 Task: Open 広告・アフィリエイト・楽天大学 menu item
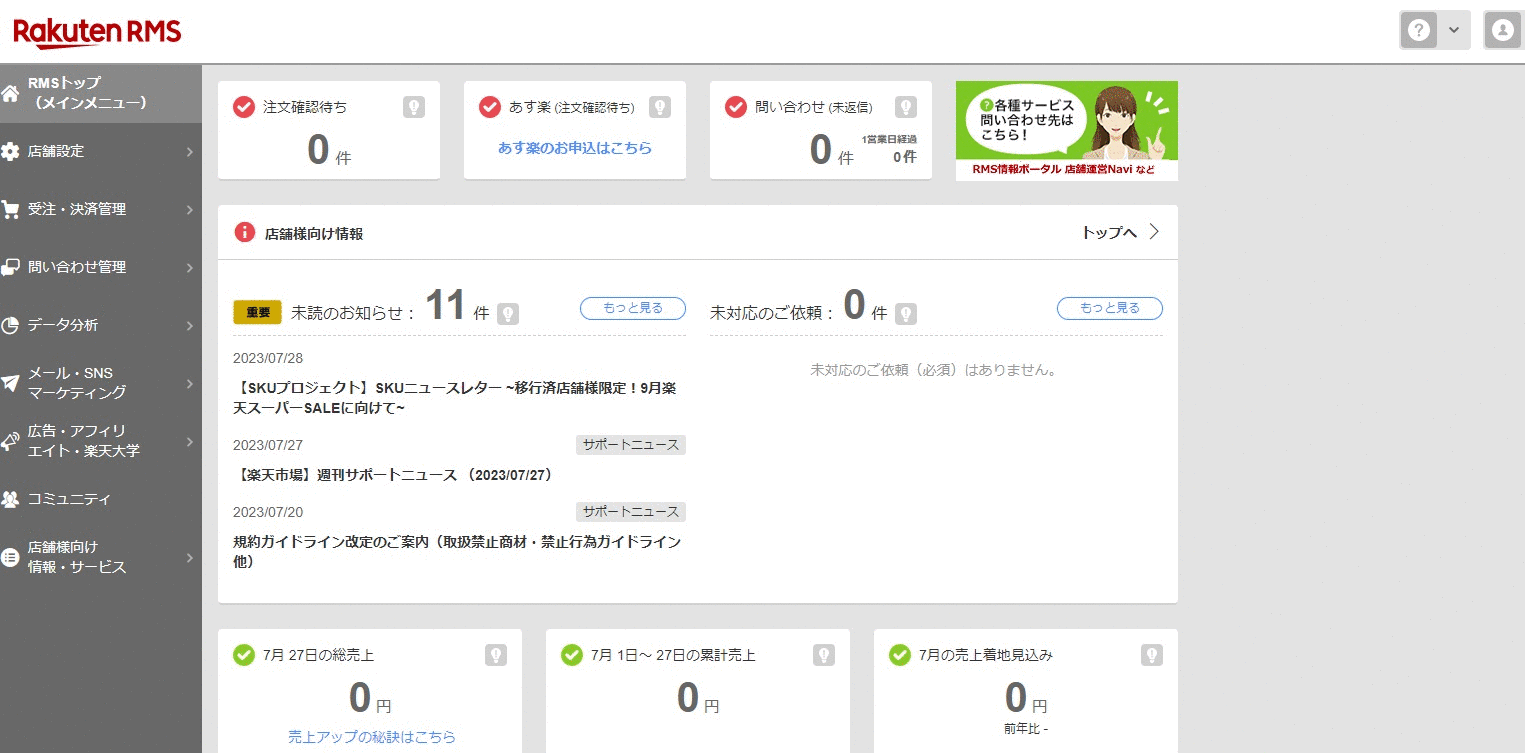(101, 442)
